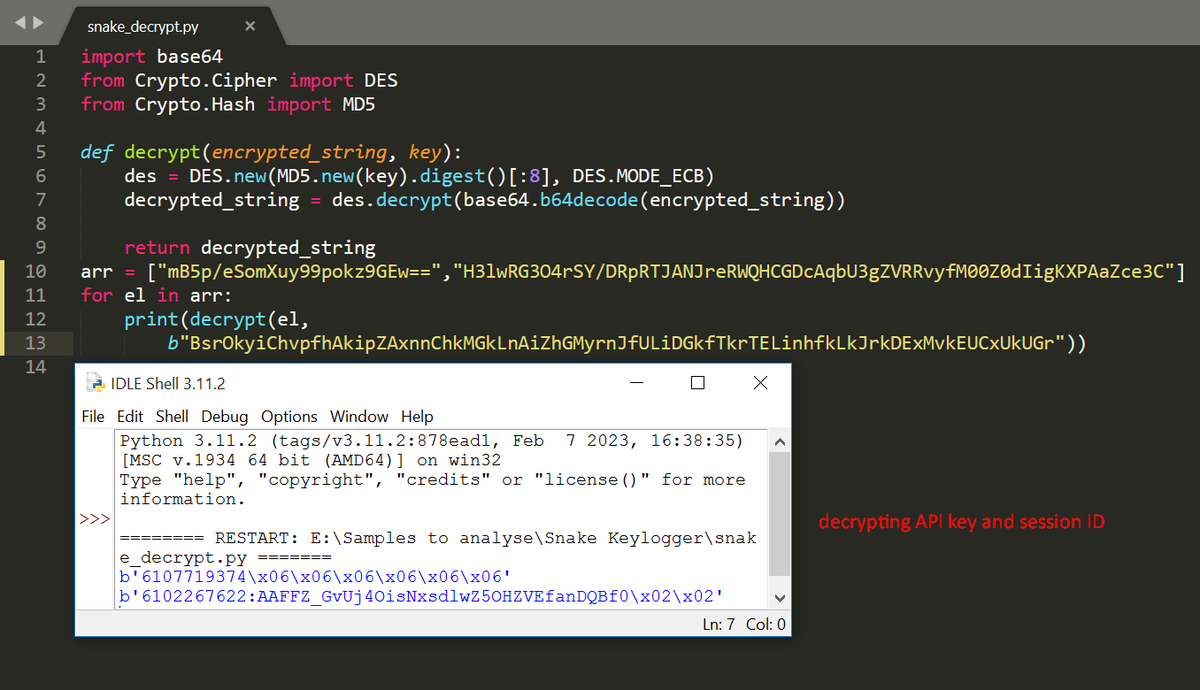Click line number 5 in the gutter
This screenshot has width=1200, height=690.
click(40, 152)
